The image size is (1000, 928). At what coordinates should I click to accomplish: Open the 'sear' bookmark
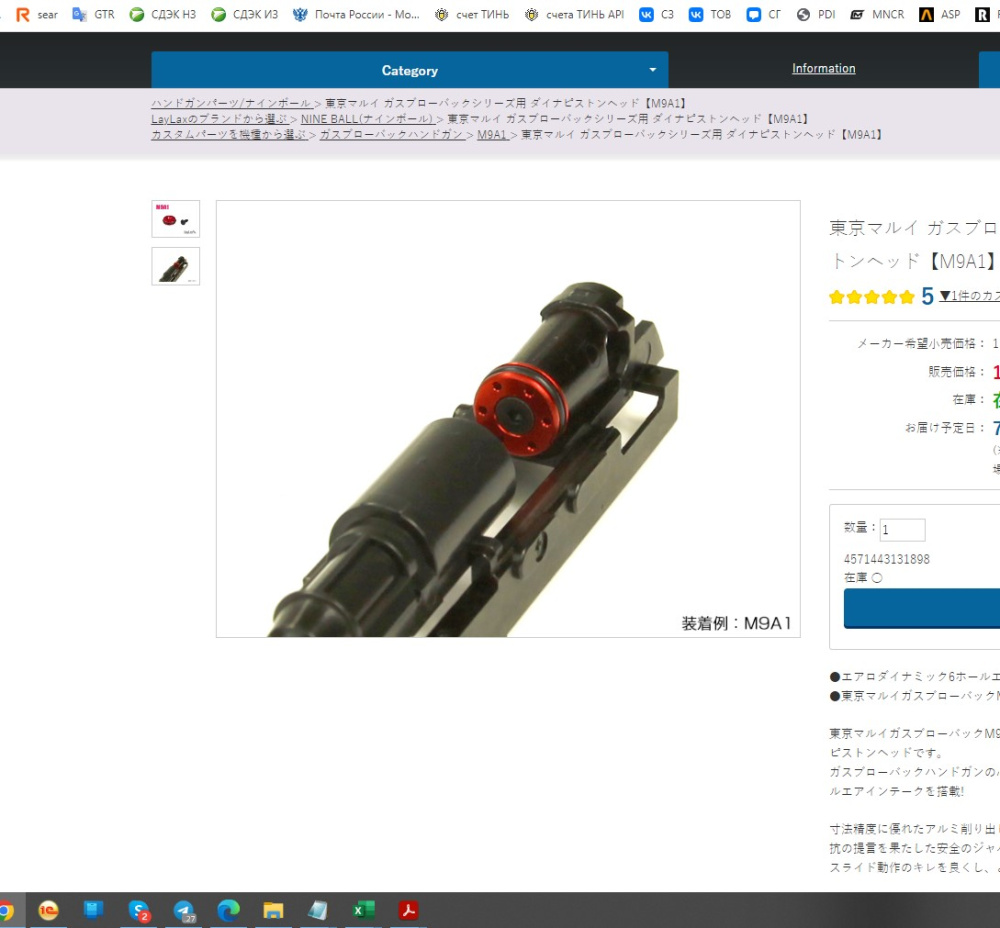(36, 14)
